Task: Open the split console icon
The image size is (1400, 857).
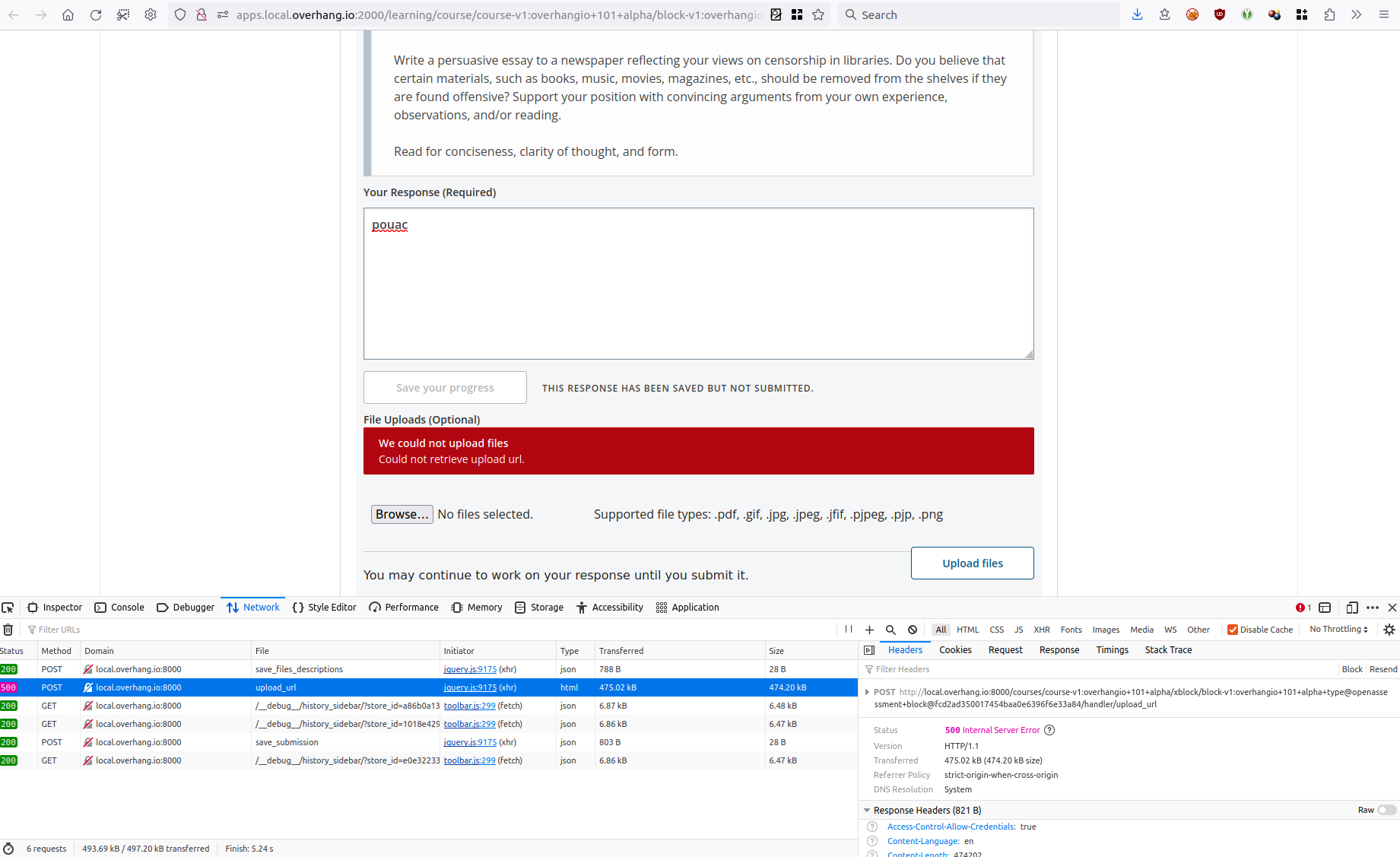Action: coord(1325,607)
